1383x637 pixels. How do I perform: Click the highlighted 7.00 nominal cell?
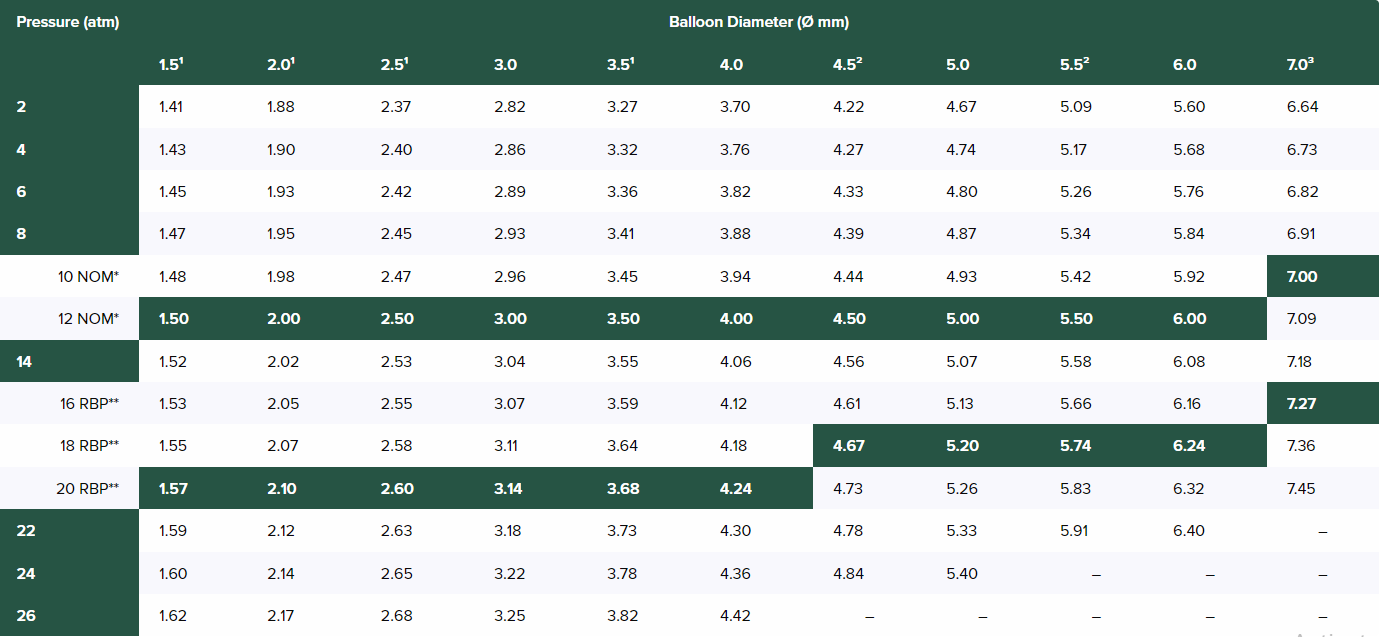click(x=1302, y=277)
